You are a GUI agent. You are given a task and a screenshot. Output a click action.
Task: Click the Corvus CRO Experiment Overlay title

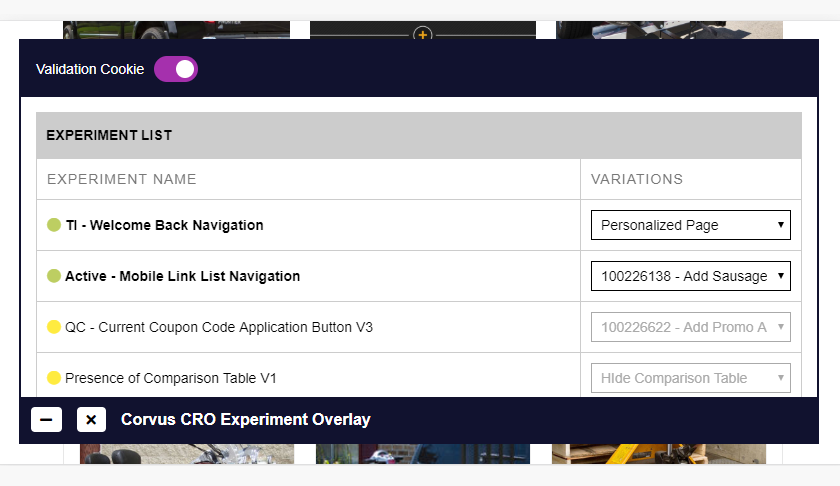(x=245, y=420)
